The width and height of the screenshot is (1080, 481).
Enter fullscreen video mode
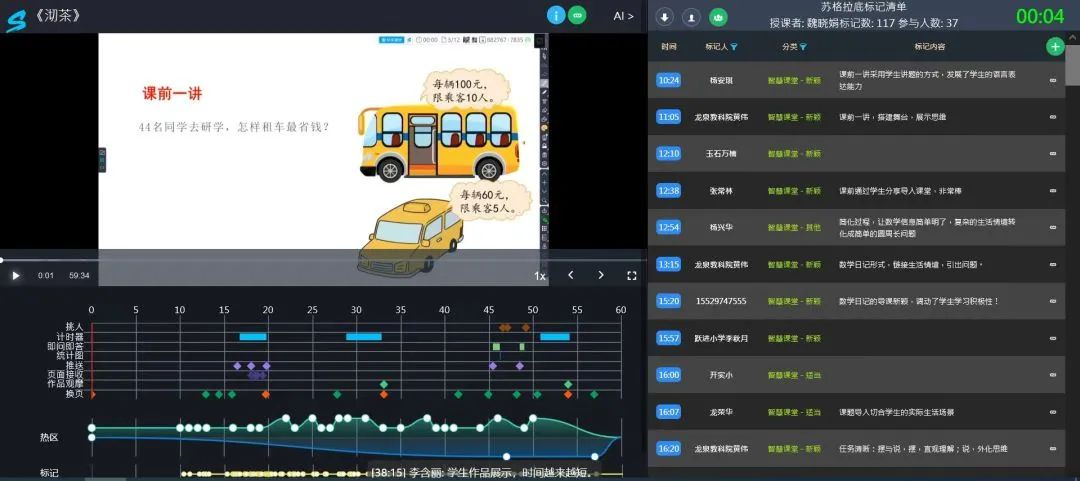(632, 275)
